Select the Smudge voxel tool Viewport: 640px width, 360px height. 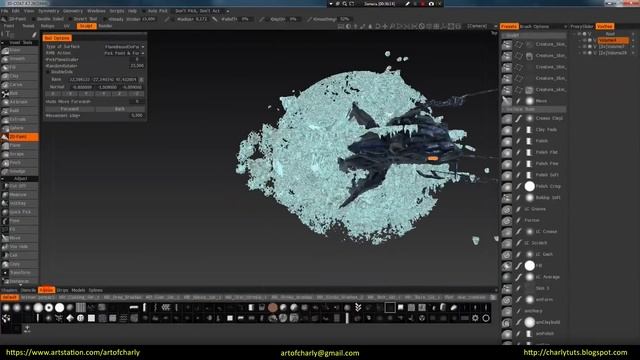point(20,171)
